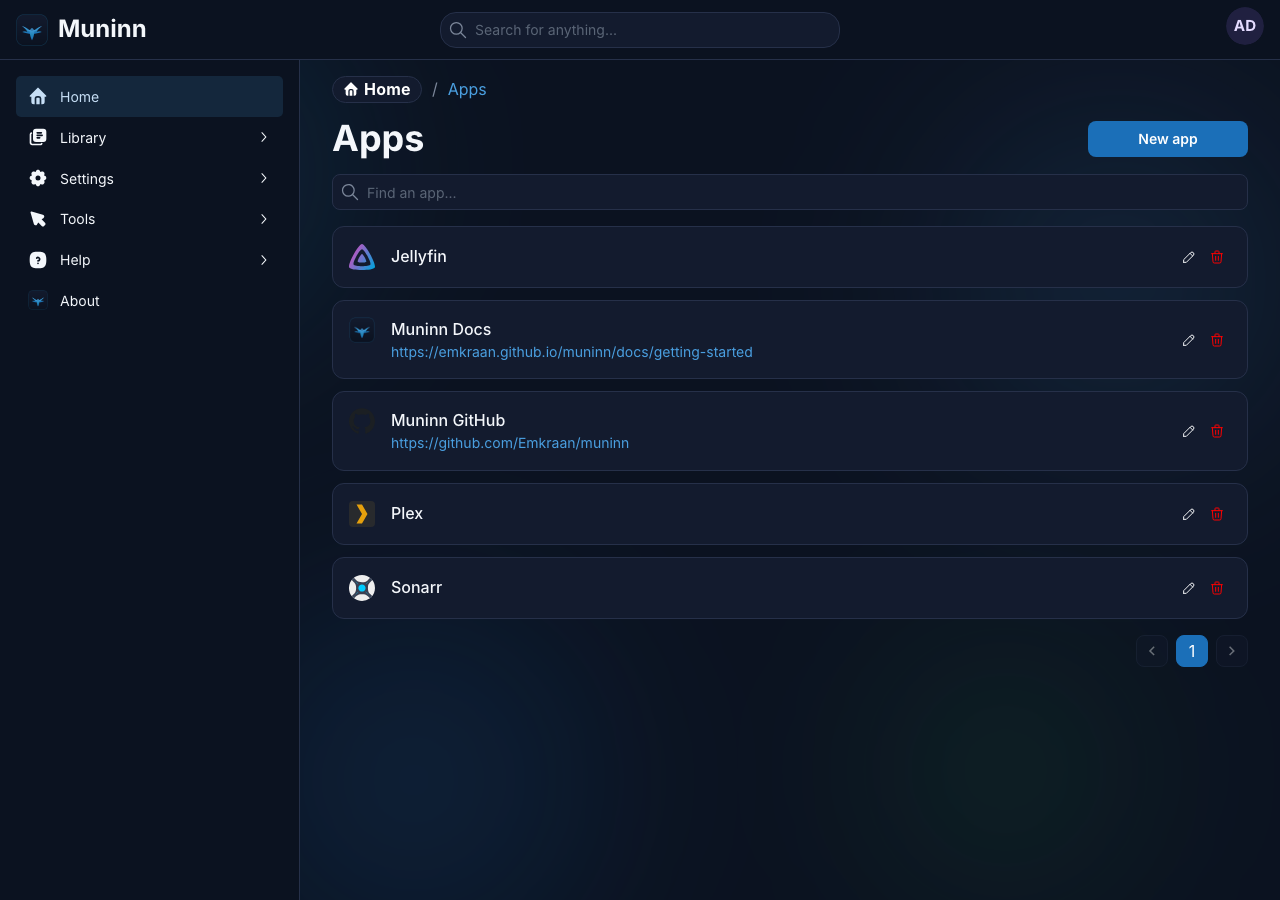This screenshot has width=1280, height=900.
Task: Delete the Sonarr app entry
Action: click(x=1217, y=588)
